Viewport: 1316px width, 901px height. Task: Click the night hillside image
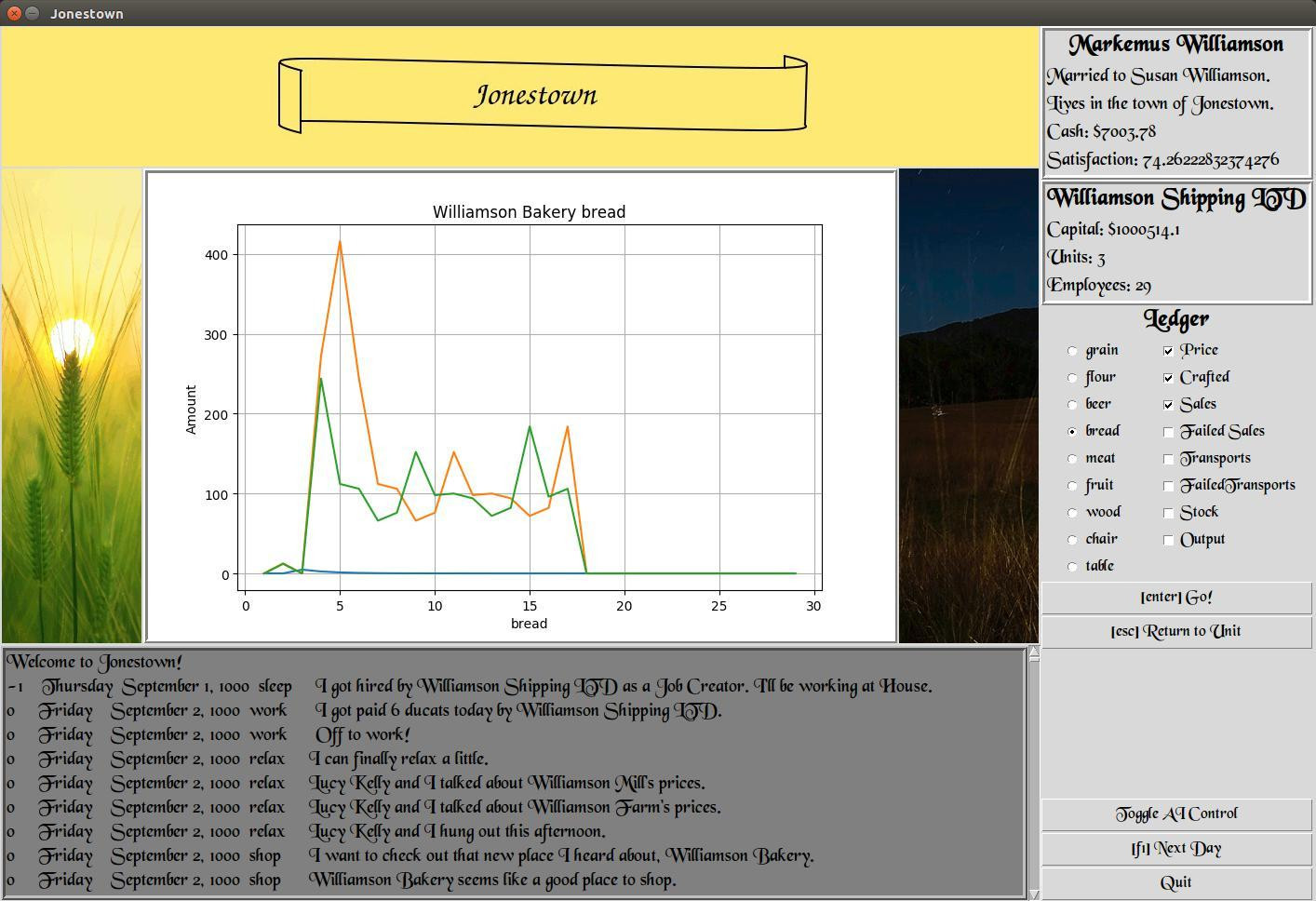(x=968, y=406)
